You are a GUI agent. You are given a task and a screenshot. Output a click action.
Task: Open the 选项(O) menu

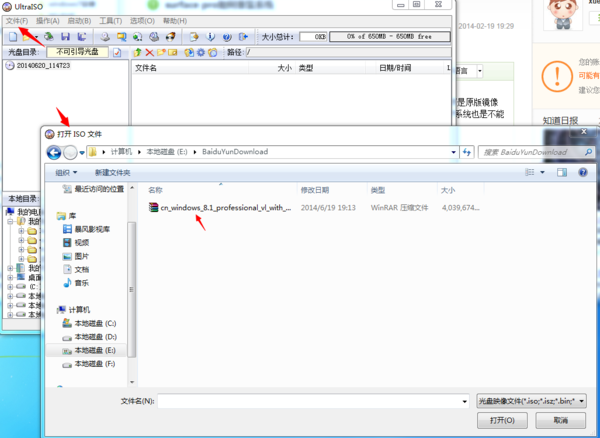coord(142,21)
